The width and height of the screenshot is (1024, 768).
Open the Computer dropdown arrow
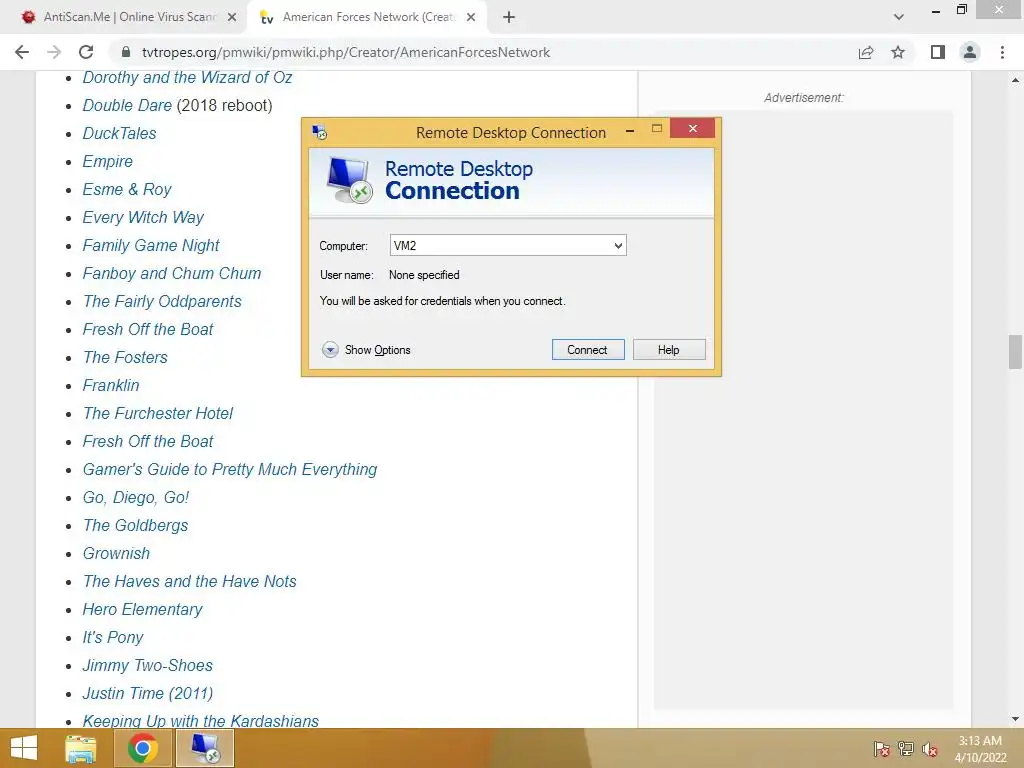coord(618,246)
